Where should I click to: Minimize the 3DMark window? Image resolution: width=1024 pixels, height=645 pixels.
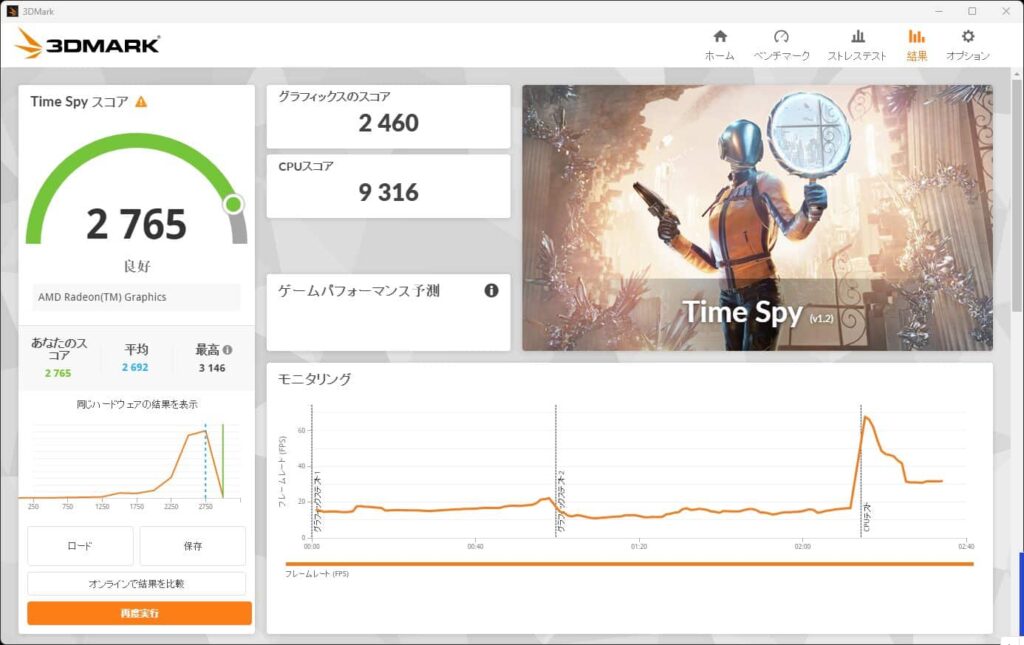(x=938, y=11)
